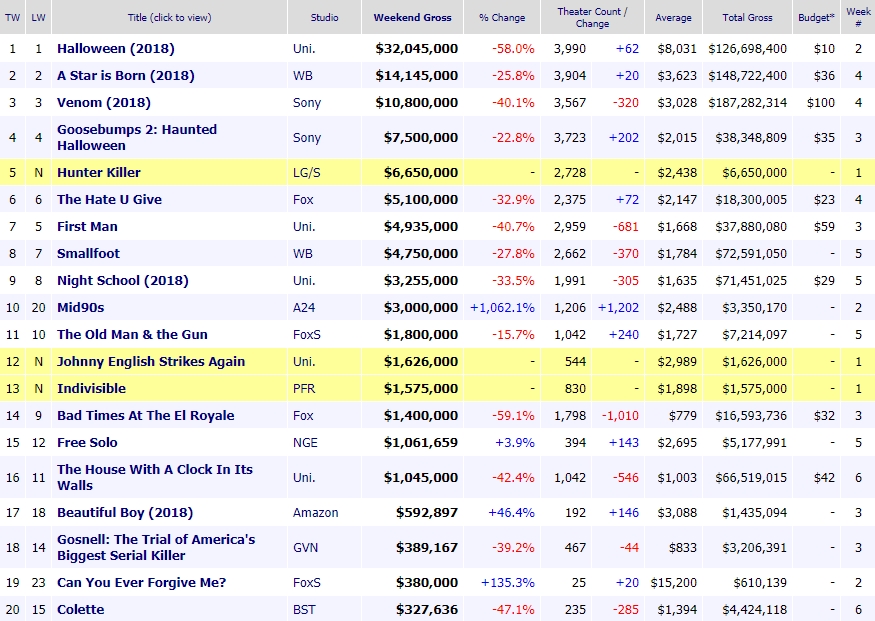Select the total gross $72,591,050
875x621 pixels.
click(751, 253)
